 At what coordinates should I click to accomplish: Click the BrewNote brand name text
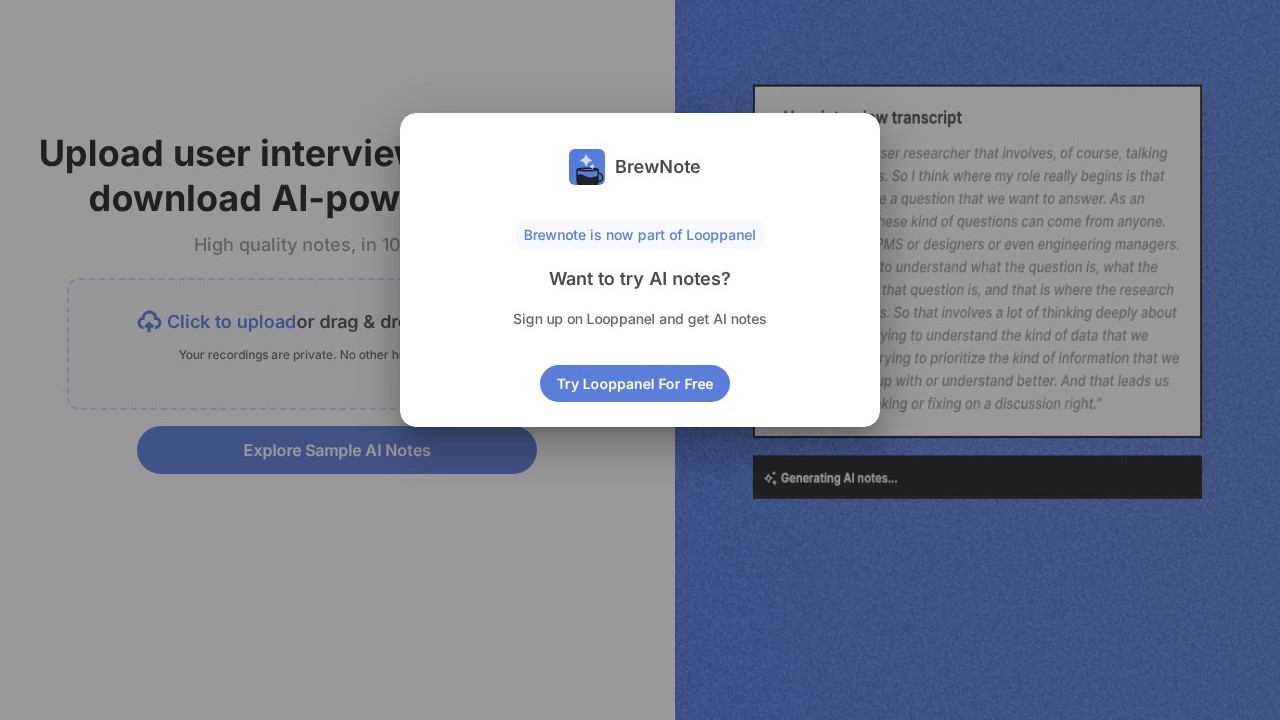click(657, 167)
